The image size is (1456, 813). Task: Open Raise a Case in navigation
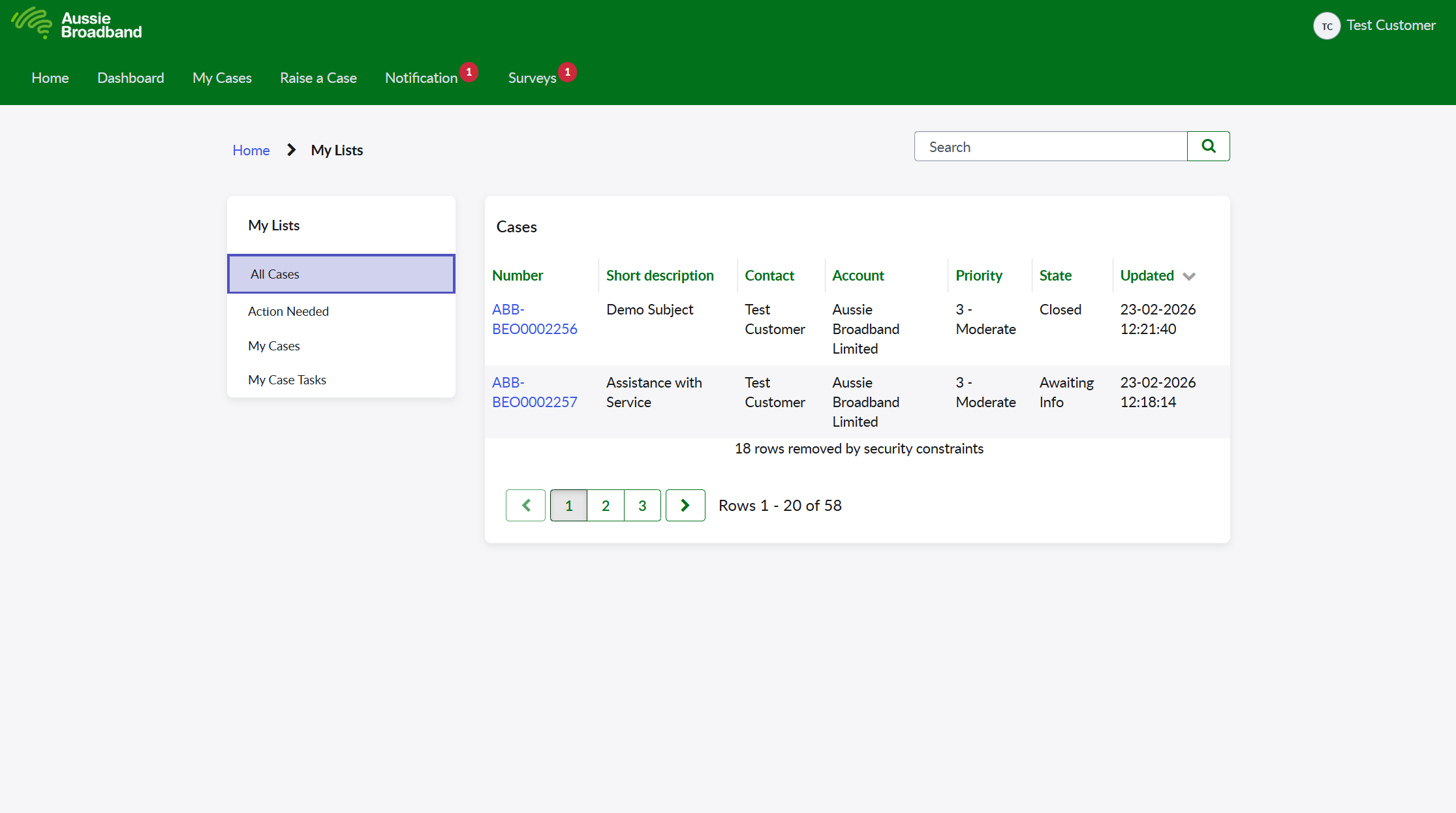click(318, 78)
